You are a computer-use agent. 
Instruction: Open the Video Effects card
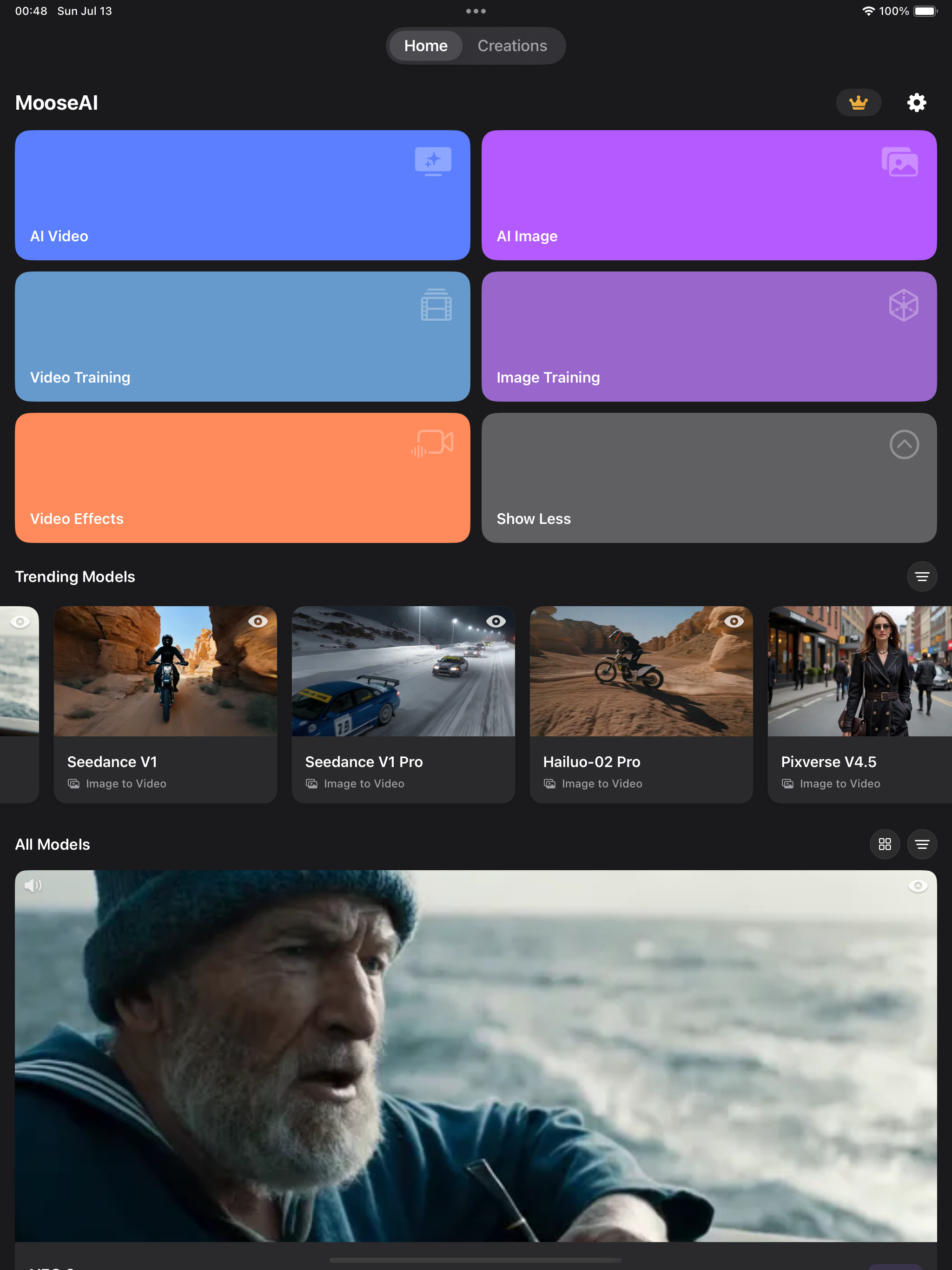tap(242, 478)
